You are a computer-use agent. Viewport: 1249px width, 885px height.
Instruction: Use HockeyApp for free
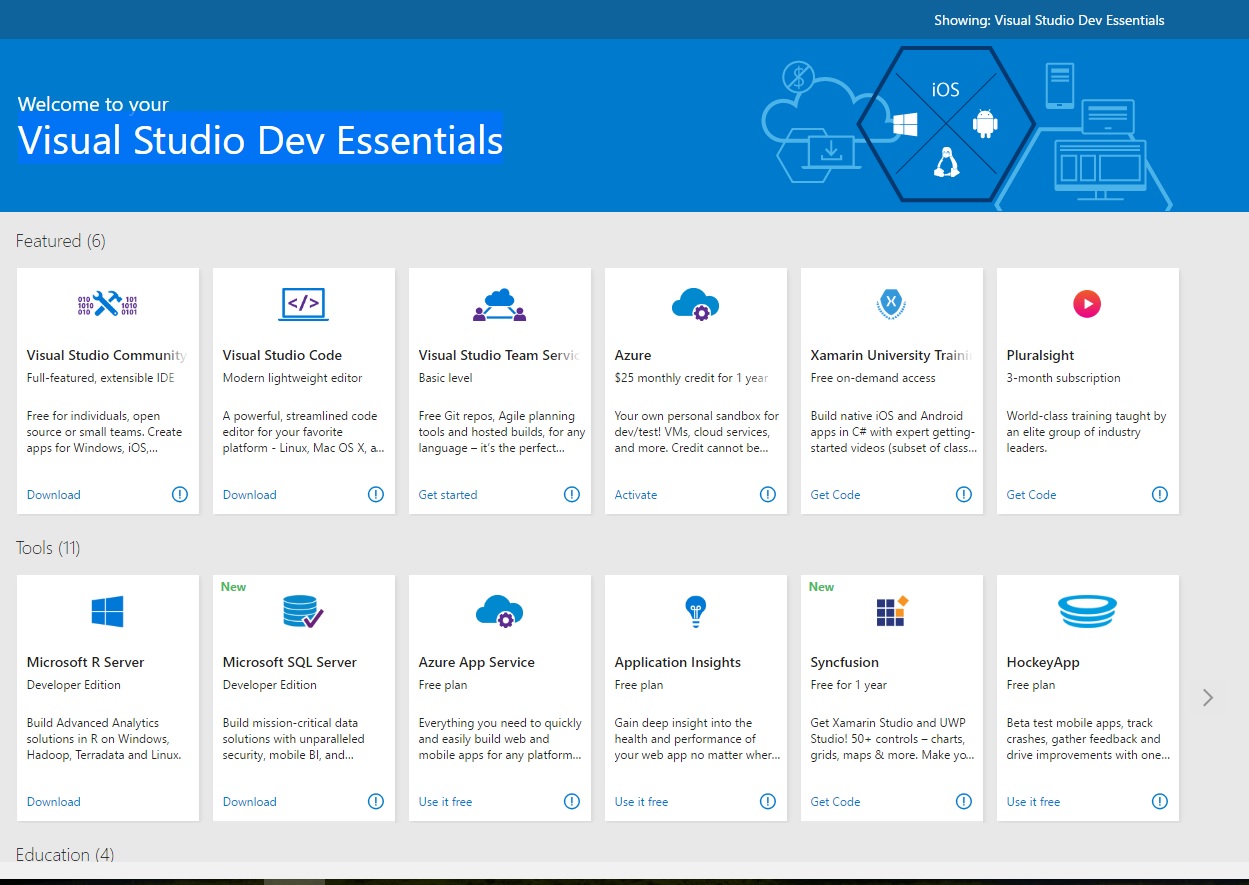pos(1034,802)
